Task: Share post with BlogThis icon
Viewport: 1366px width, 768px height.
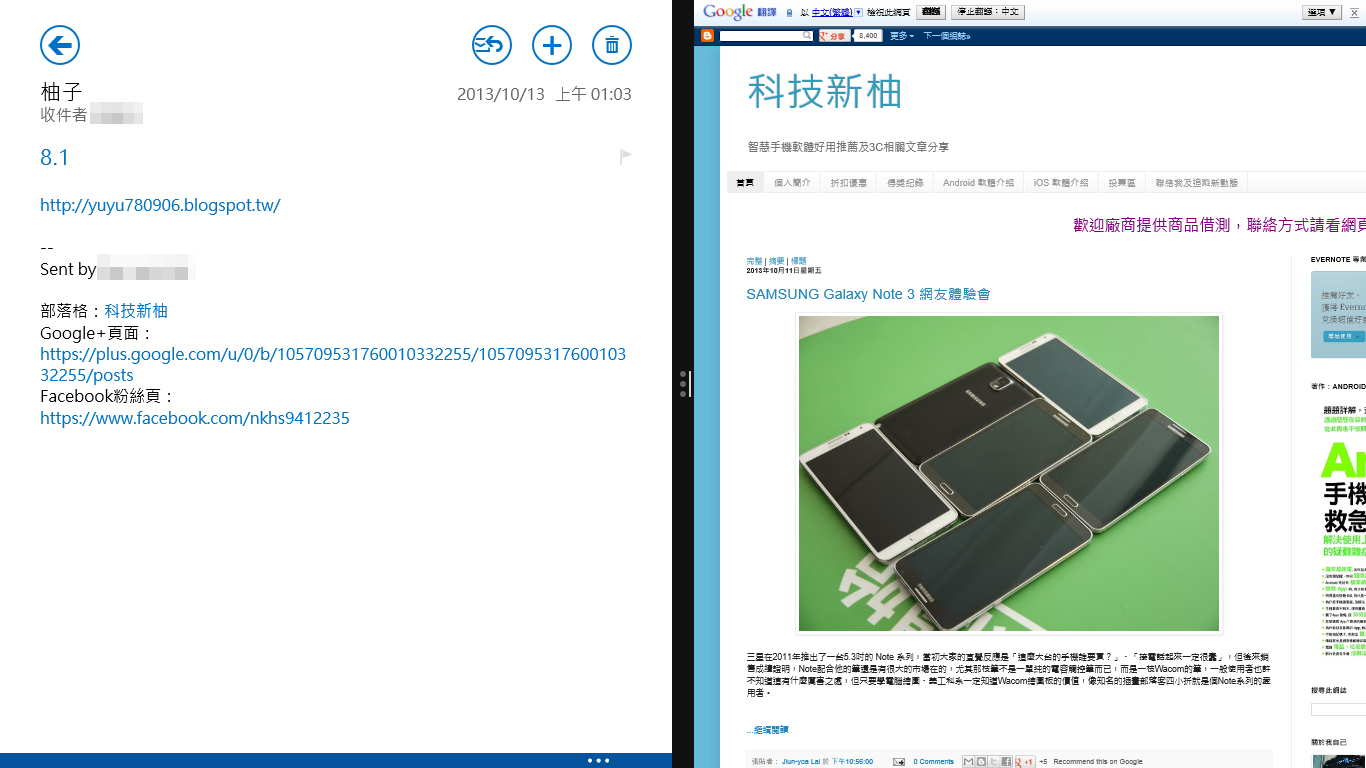Action: pos(981,762)
